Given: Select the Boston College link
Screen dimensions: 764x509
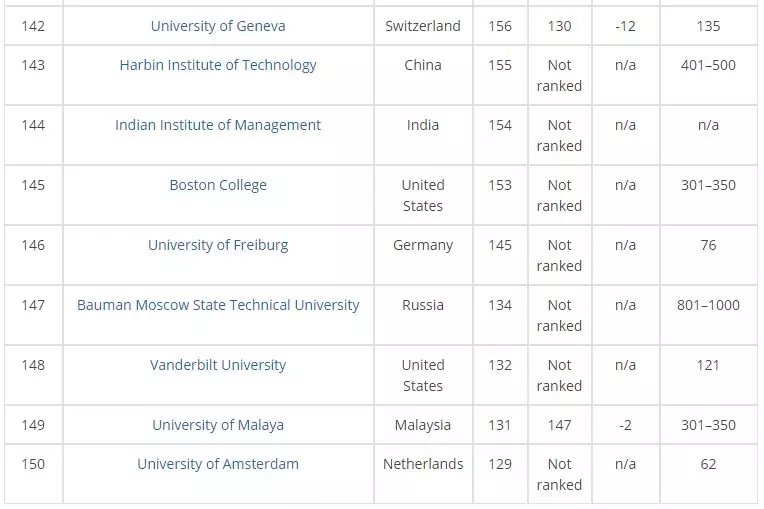Looking at the screenshot, I should (218, 185).
